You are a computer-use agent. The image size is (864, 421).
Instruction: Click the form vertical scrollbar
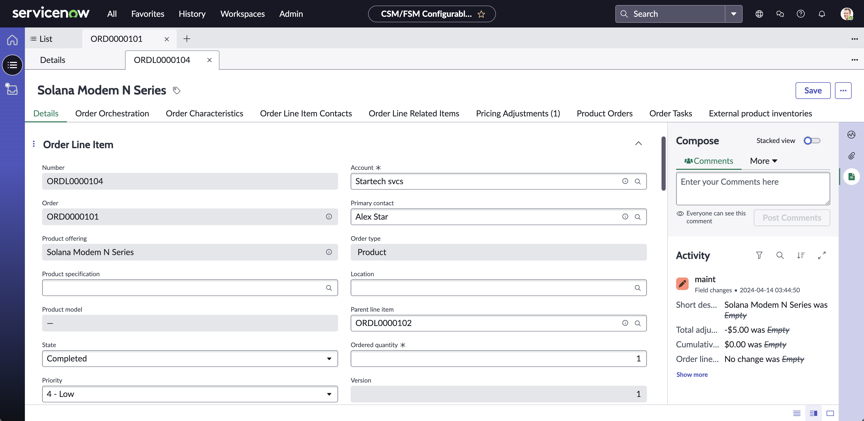[663, 164]
